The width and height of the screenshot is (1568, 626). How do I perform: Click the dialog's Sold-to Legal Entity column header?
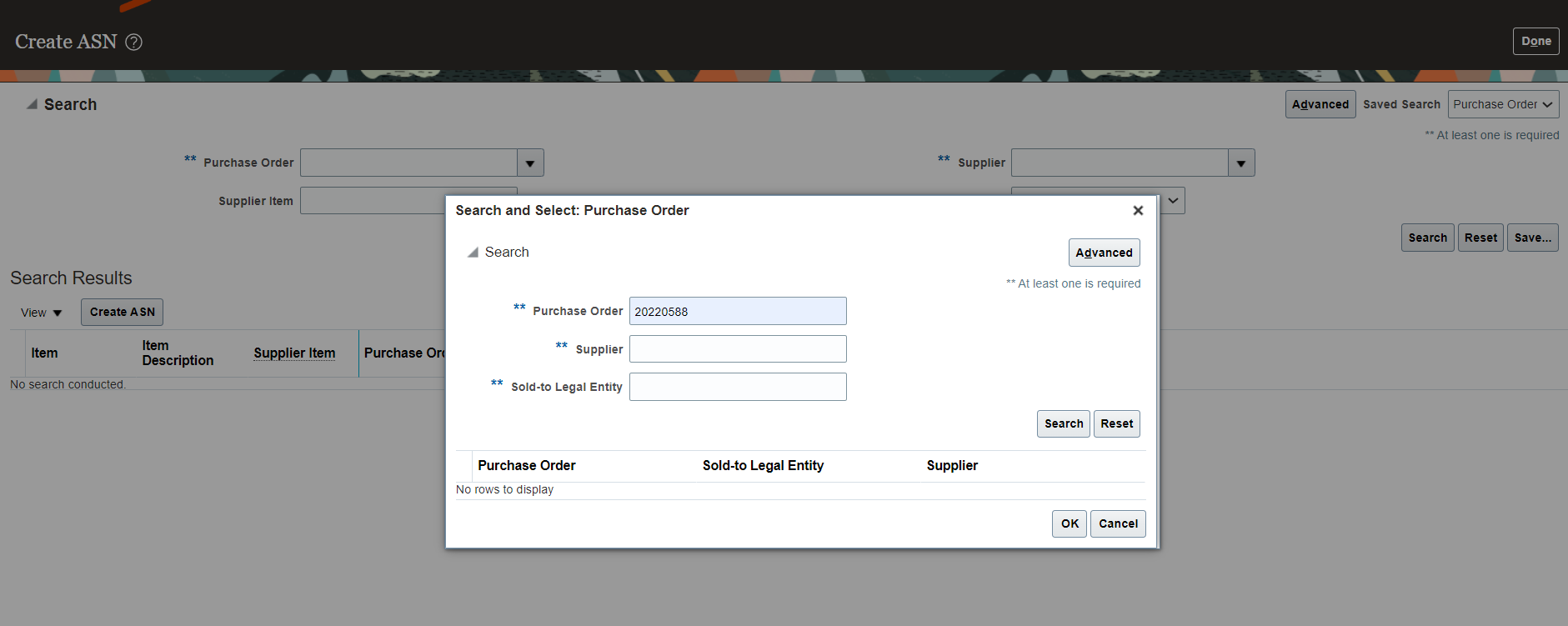click(763, 465)
